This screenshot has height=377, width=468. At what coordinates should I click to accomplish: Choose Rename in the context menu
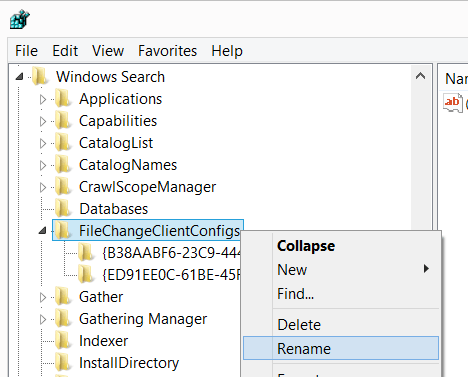point(341,348)
